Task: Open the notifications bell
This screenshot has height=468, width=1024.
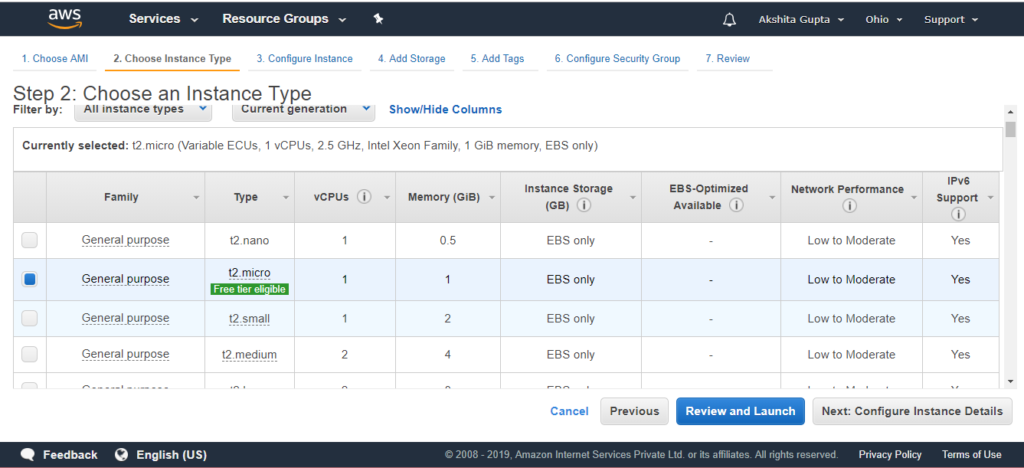Action: tap(729, 20)
